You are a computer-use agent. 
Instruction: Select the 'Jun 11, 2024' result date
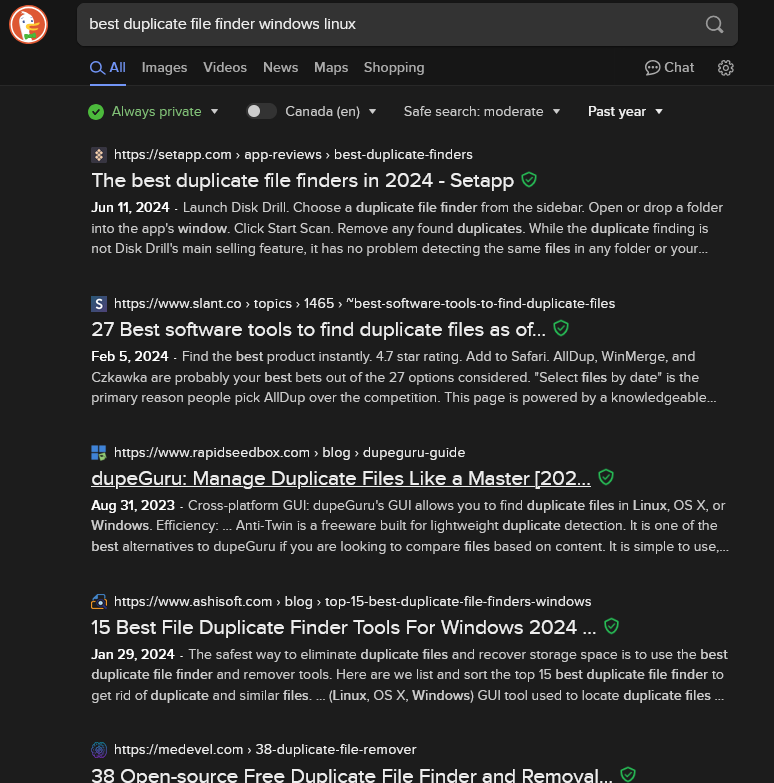(130, 208)
